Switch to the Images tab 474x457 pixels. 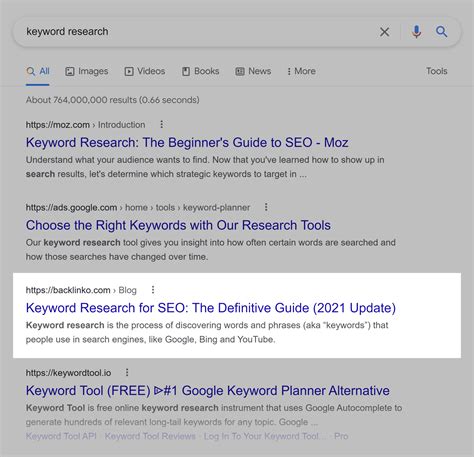pos(87,71)
